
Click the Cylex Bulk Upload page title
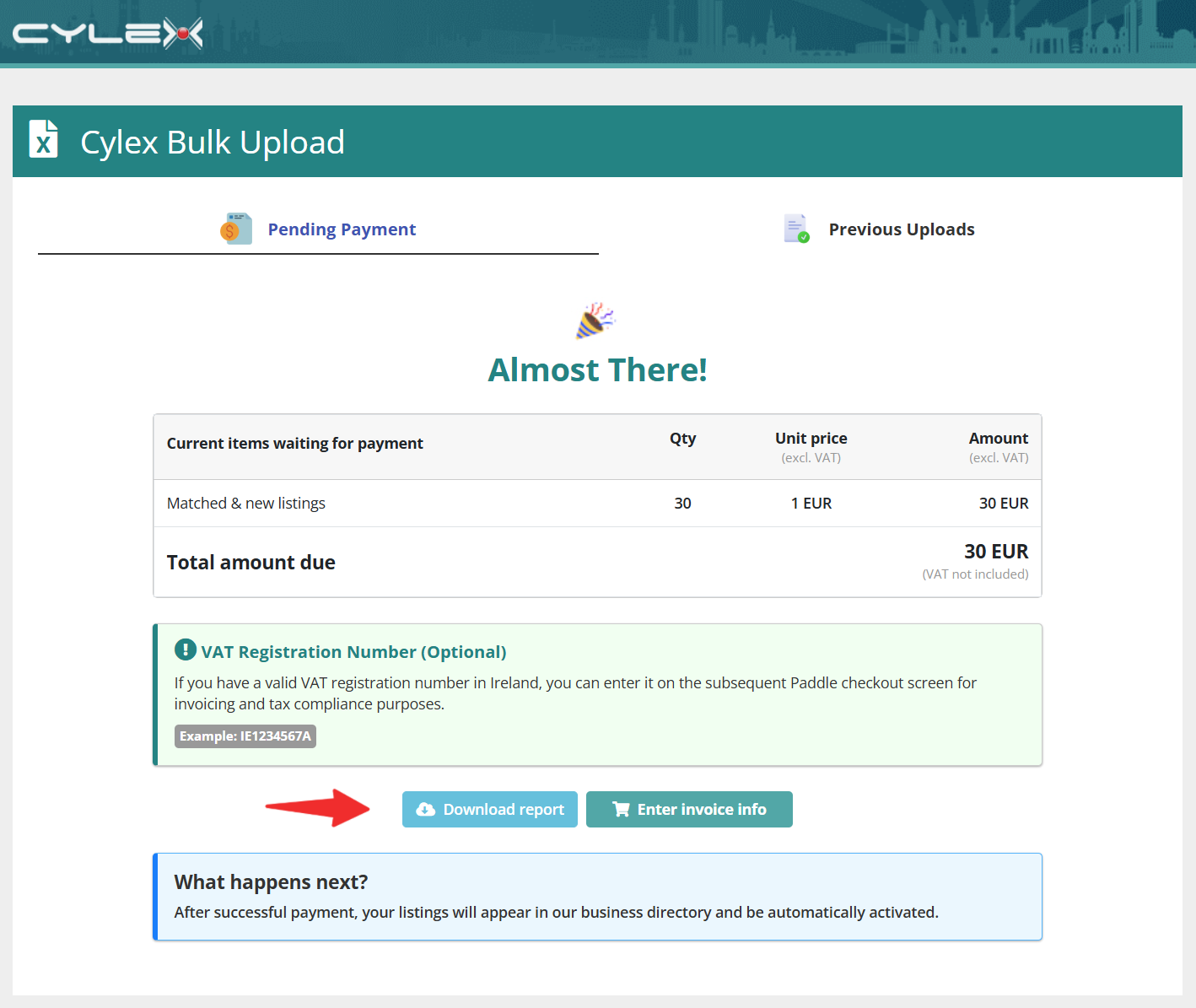pyautogui.click(x=213, y=142)
